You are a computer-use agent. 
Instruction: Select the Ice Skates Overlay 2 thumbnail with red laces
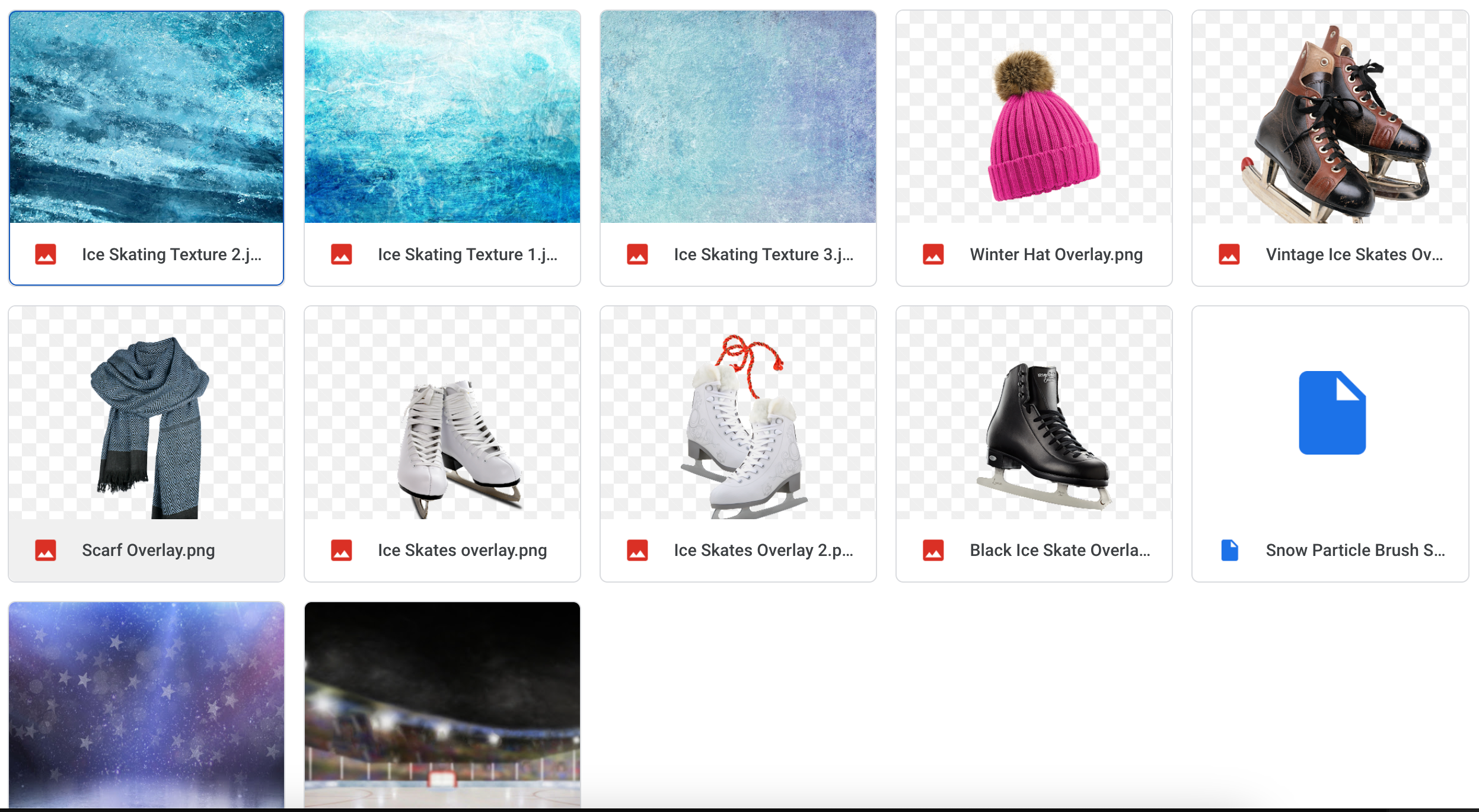pos(738,413)
